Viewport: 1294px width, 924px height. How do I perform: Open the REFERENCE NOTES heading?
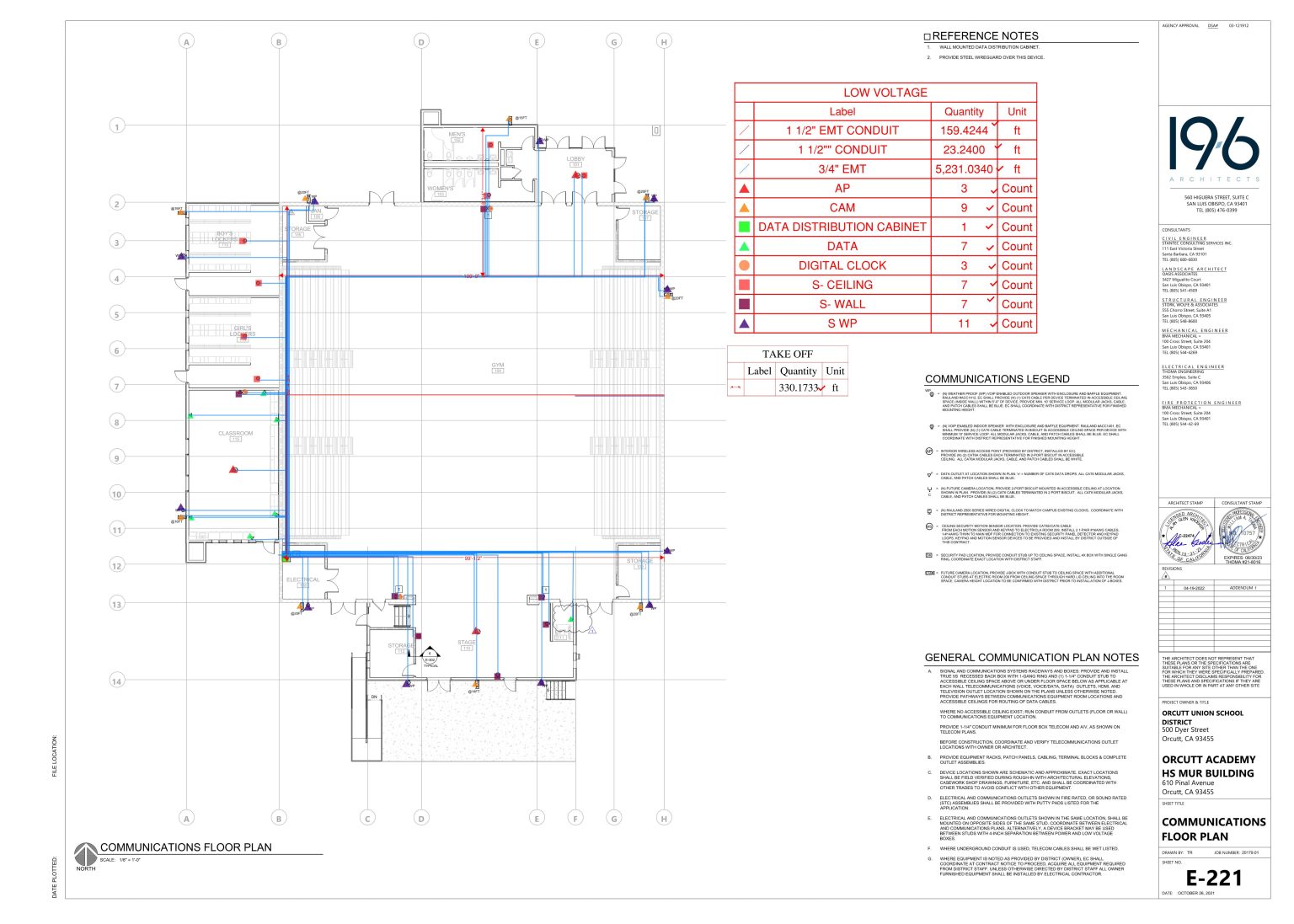(981, 35)
